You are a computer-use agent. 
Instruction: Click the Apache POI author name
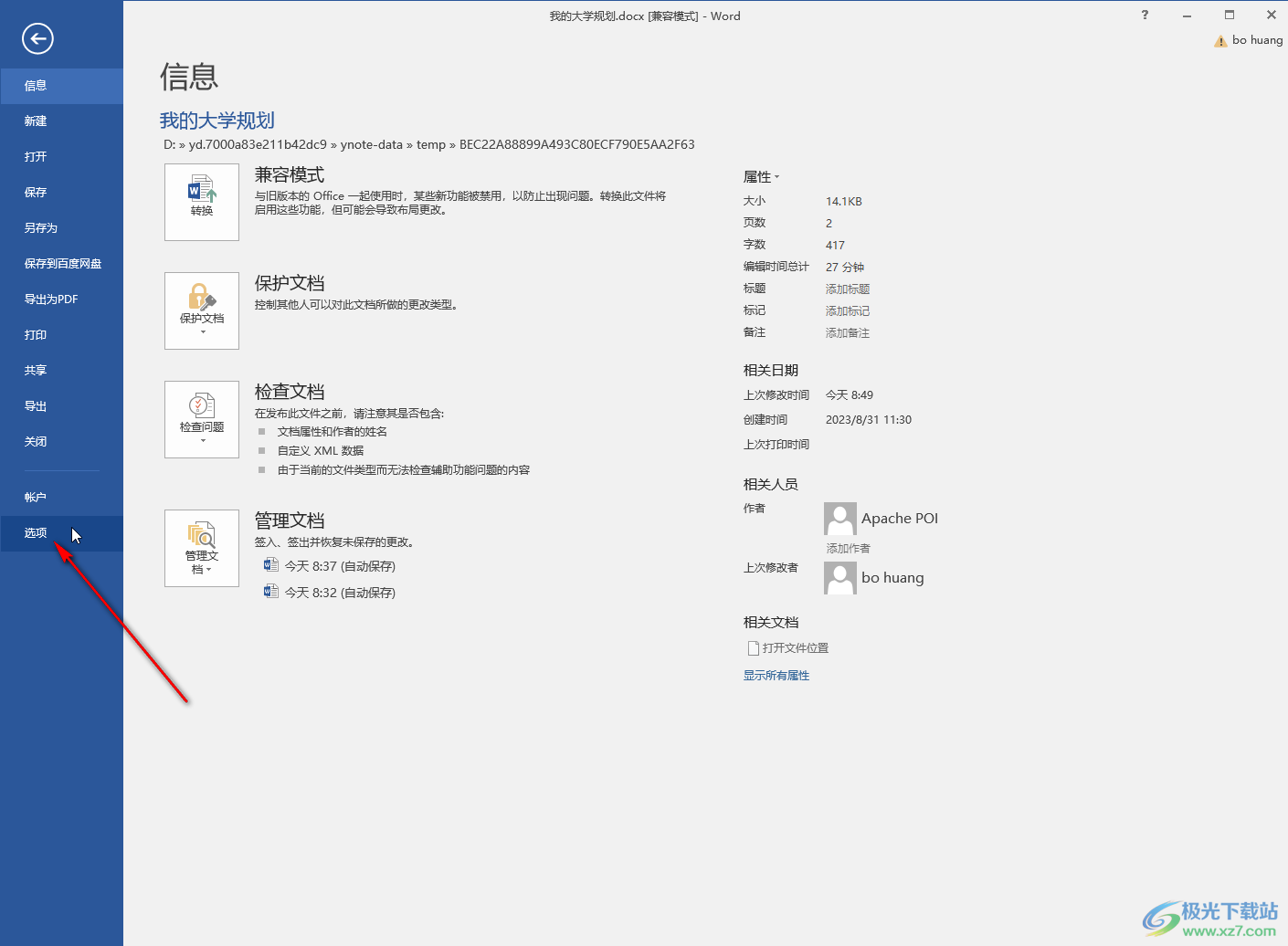(900, 519)
